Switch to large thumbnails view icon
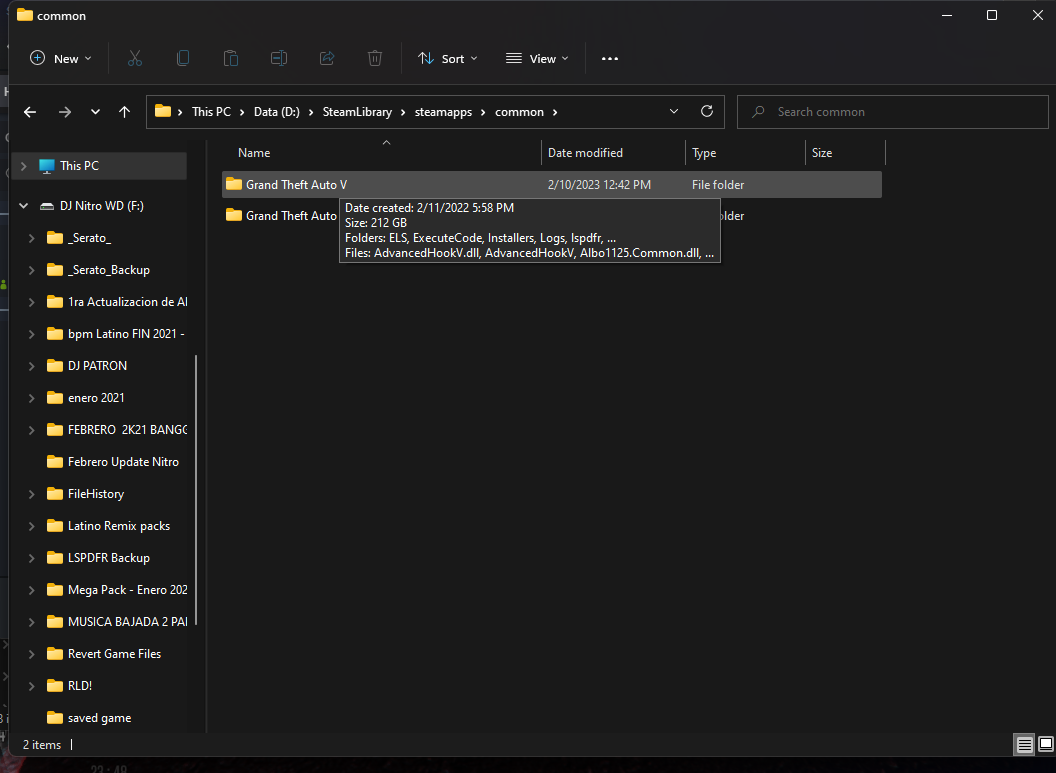The width and height of the screenshot is (1056, 773). click(1045, 744)
